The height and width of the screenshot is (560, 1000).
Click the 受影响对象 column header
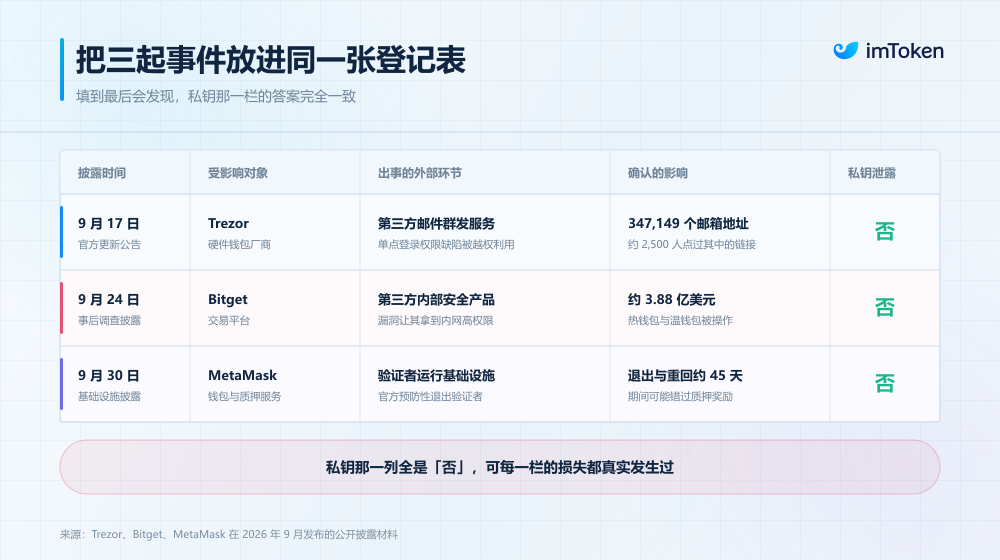tap(238, 173)
